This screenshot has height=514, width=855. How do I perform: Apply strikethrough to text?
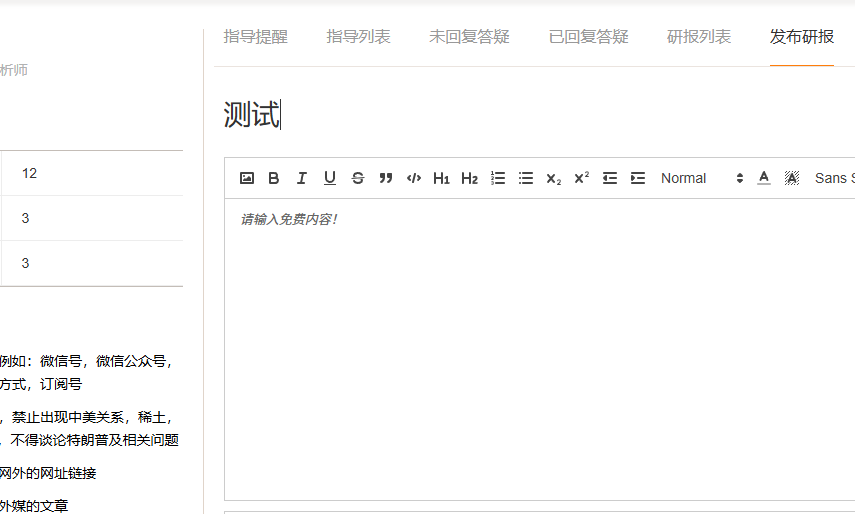click(x=358, y=178)
